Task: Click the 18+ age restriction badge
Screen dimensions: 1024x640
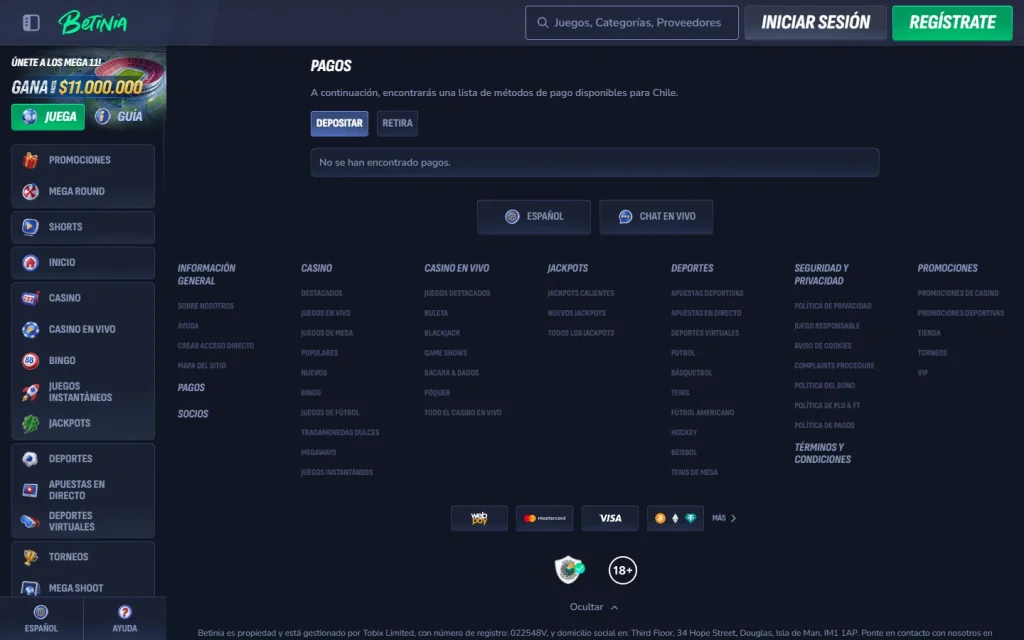Action: tap(622, 570)
